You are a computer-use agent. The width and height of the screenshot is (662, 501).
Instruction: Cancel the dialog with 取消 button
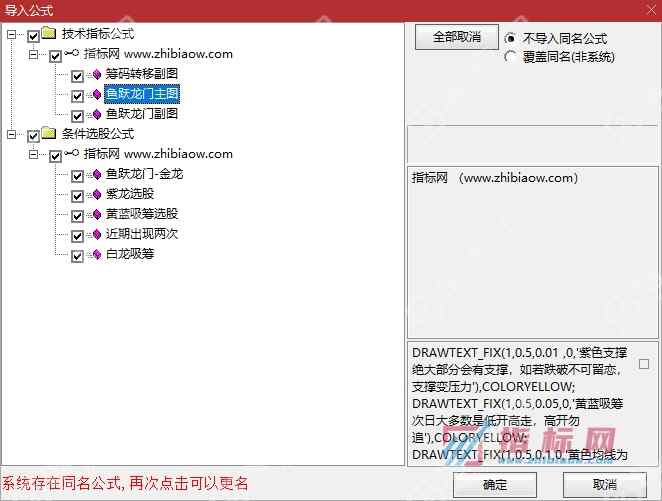coord(605,485)
